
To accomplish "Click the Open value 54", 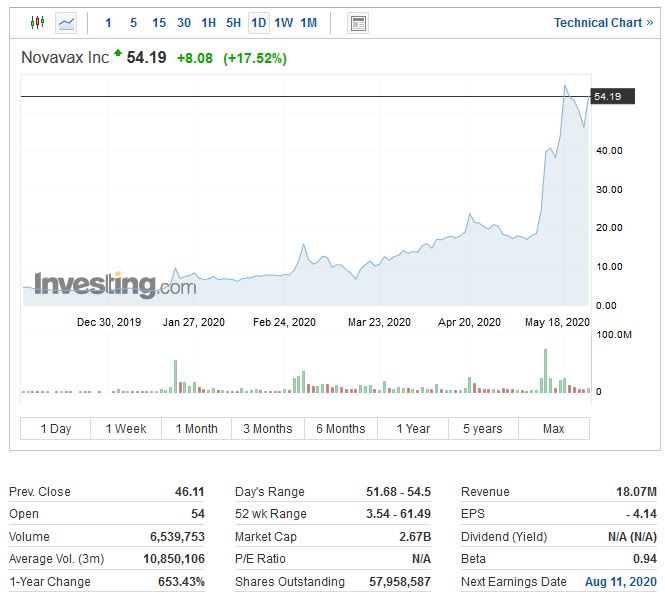I will (x=198, y=514).
